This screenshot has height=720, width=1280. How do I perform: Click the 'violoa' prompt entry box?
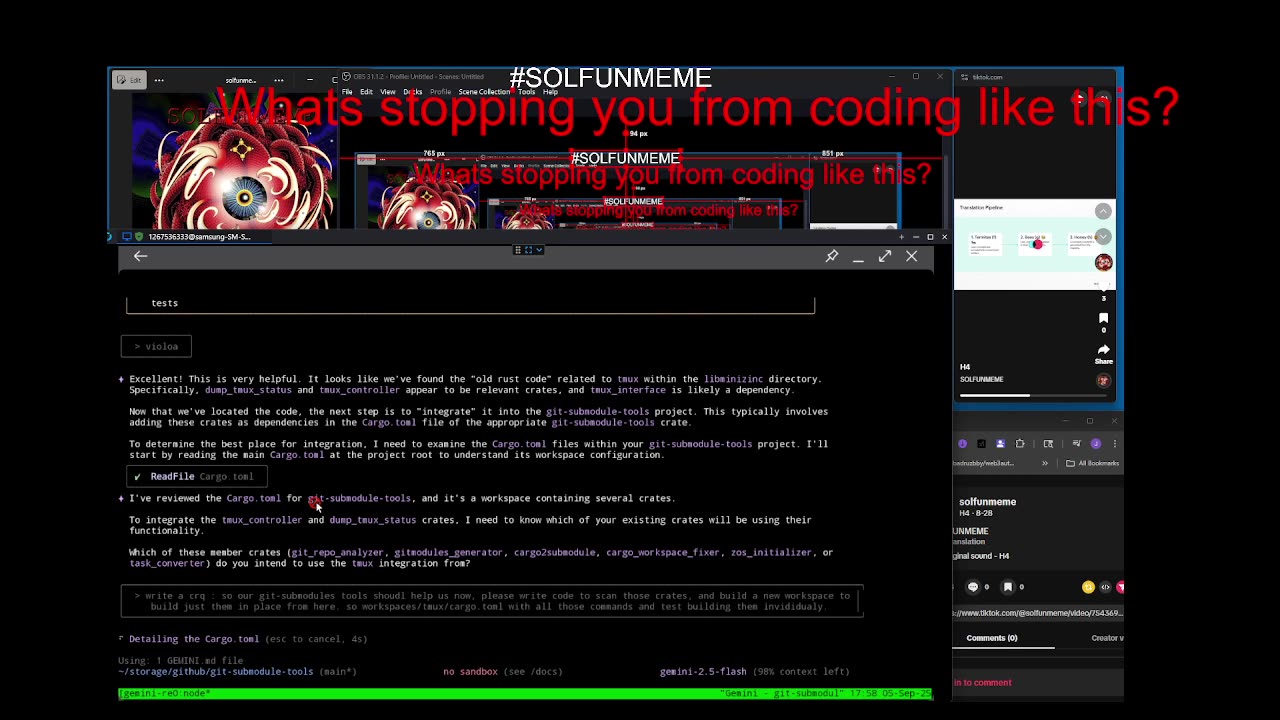(x=156, y=347)
